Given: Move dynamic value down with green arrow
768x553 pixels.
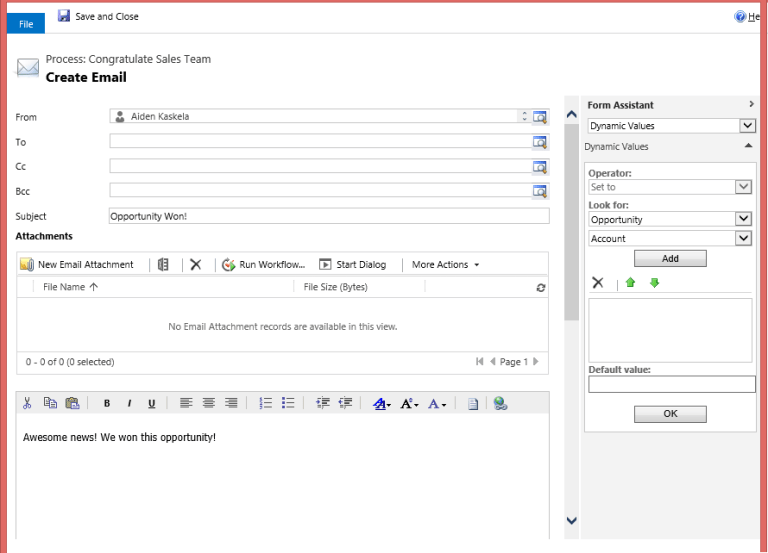Looking at the screenshot, I should 654,283.
